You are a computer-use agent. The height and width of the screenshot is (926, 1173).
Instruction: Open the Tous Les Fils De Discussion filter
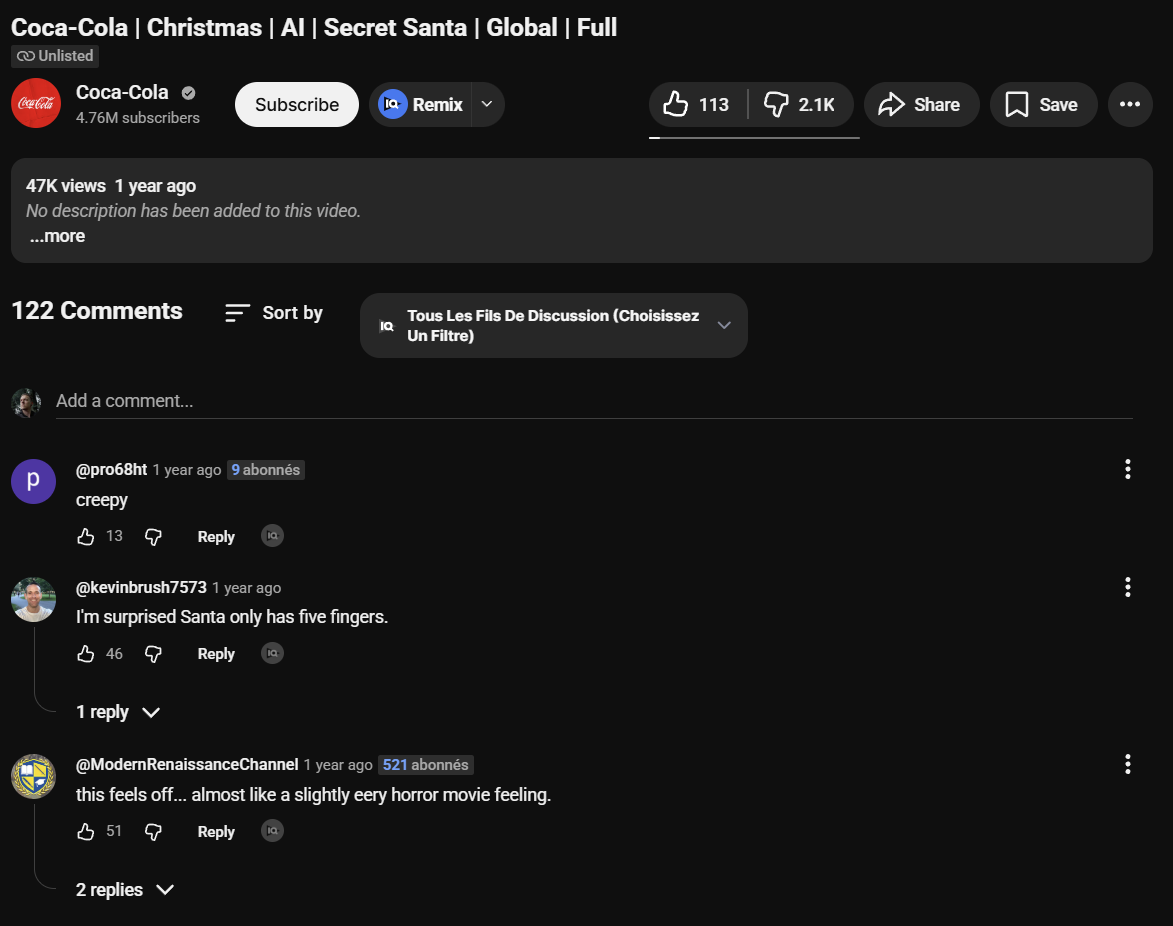click(x=554, y=325)
